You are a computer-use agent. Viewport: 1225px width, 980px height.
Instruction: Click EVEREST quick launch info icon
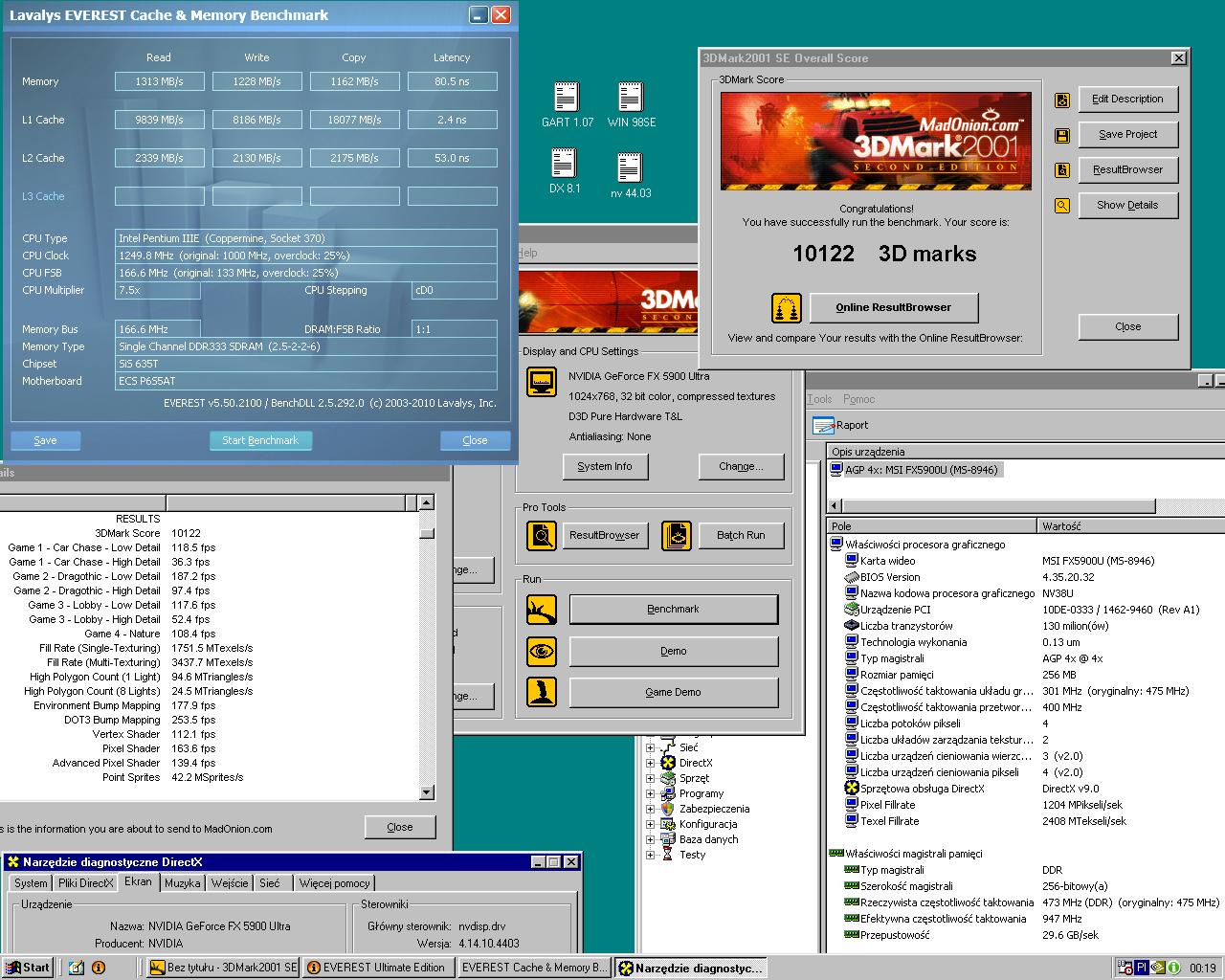(x=98, y=968)
